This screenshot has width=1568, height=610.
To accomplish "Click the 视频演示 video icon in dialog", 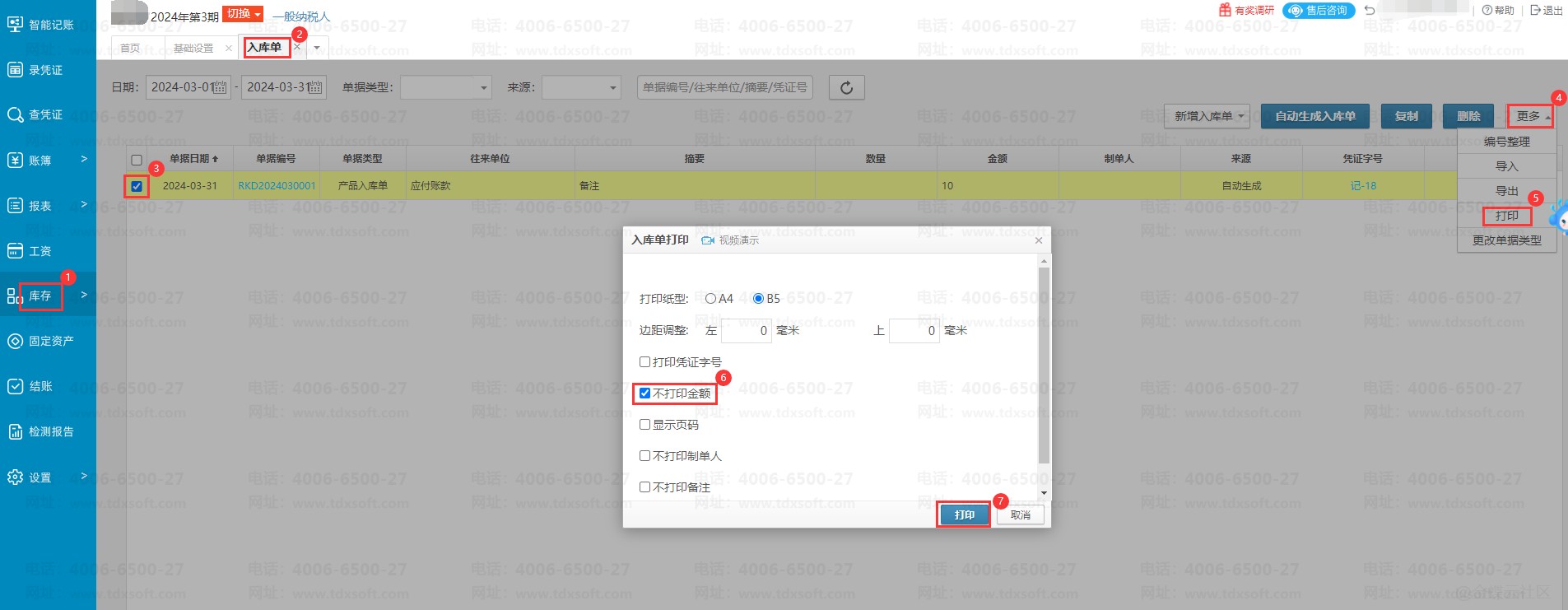I will coord(707,240).
